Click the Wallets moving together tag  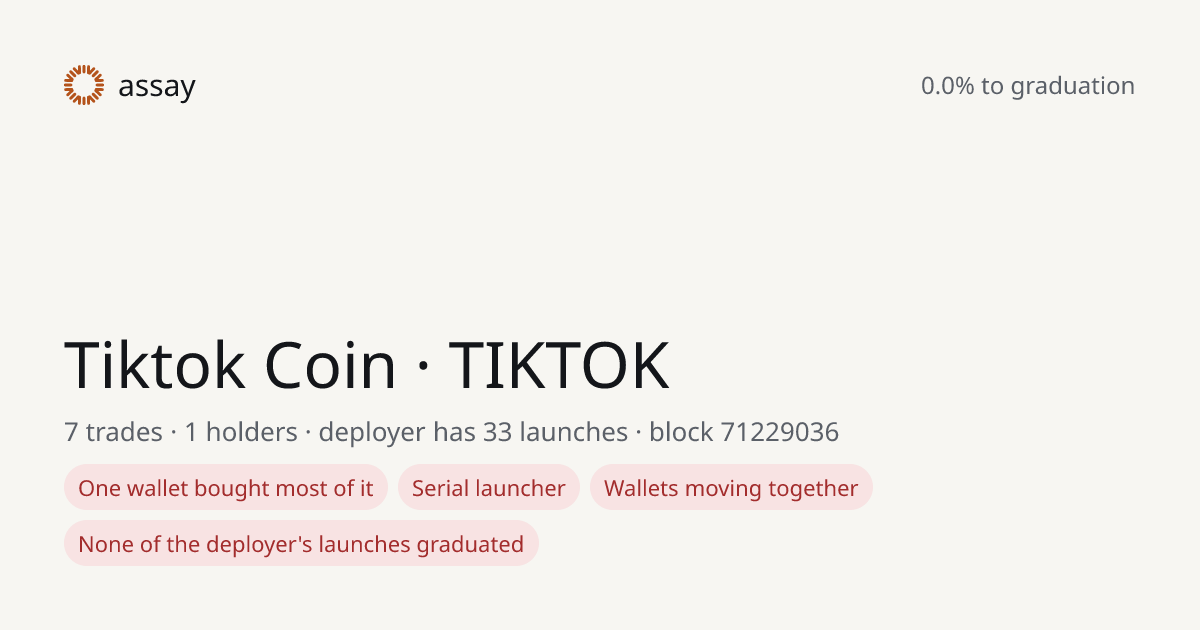pyautogui.click(x=731, y=487)
